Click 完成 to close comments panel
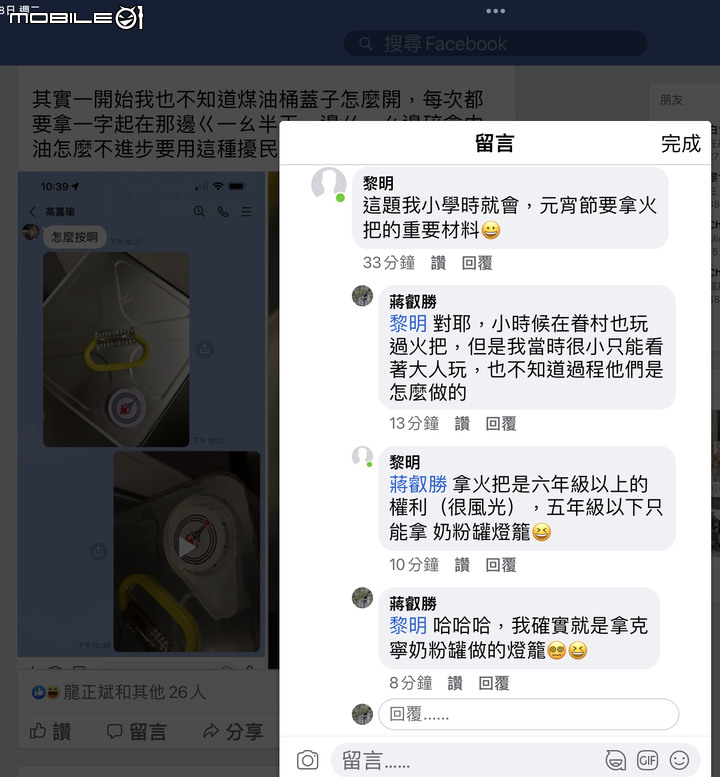Viewport: 720px width, 777px height. [680, 144]
